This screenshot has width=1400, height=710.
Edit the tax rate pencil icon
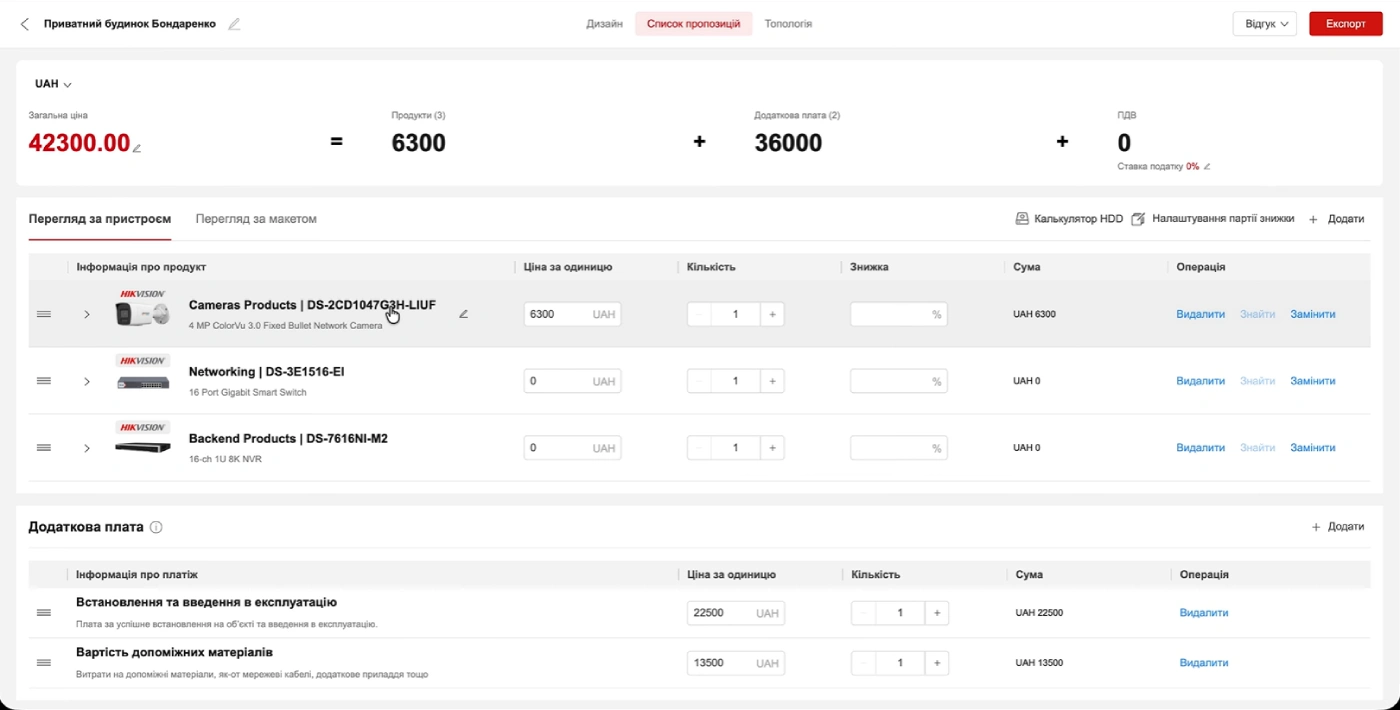click(x=1207, y=167)
